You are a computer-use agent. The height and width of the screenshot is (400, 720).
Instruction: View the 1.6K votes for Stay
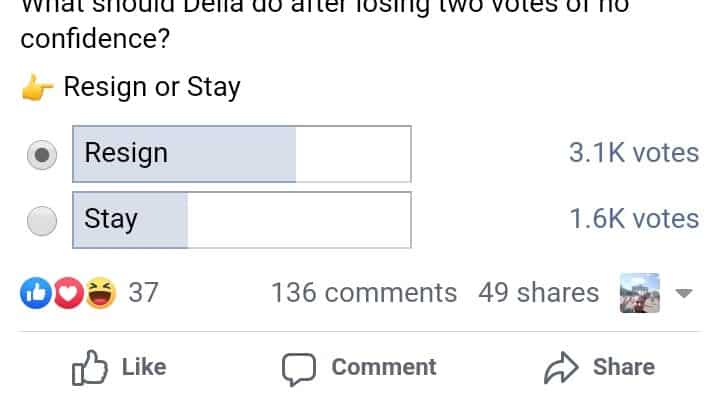click(x=633, y=219)
